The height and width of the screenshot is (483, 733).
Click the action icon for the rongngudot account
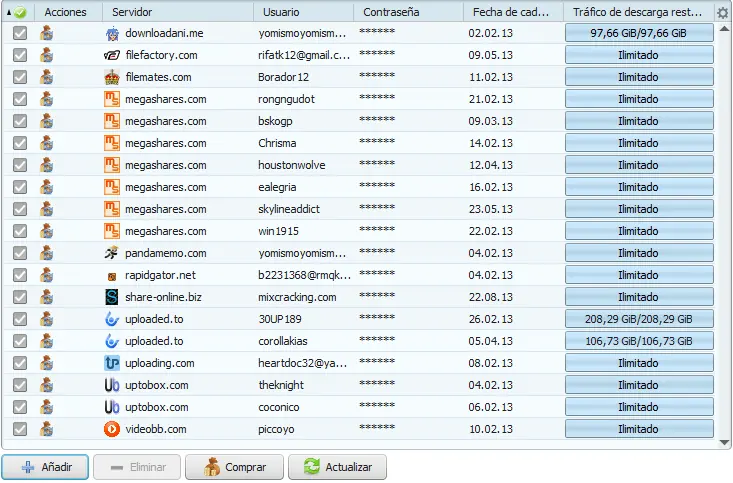point(46,99)
